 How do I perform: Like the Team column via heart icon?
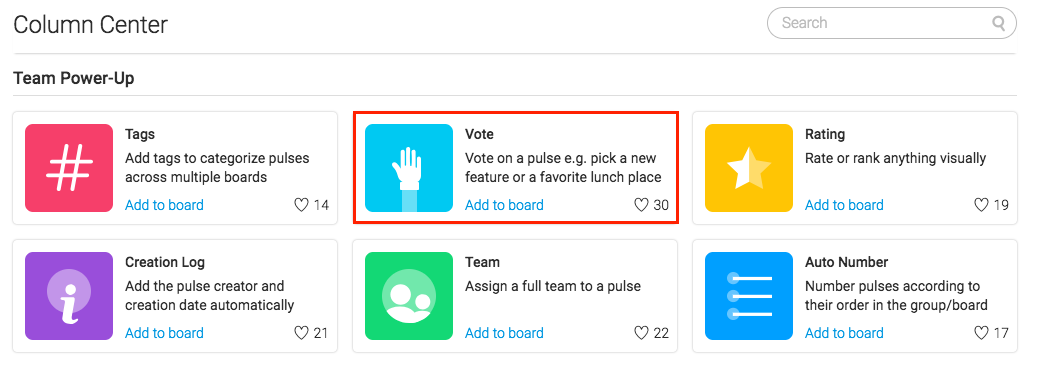[641, 333]
